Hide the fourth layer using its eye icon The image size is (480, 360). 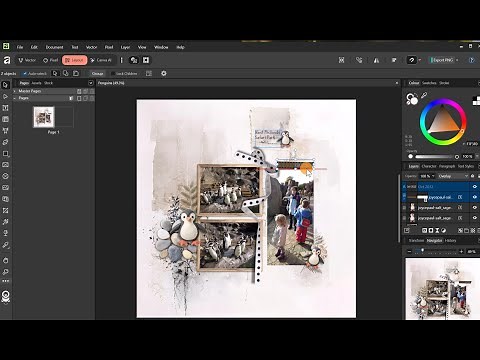(475, 218)
